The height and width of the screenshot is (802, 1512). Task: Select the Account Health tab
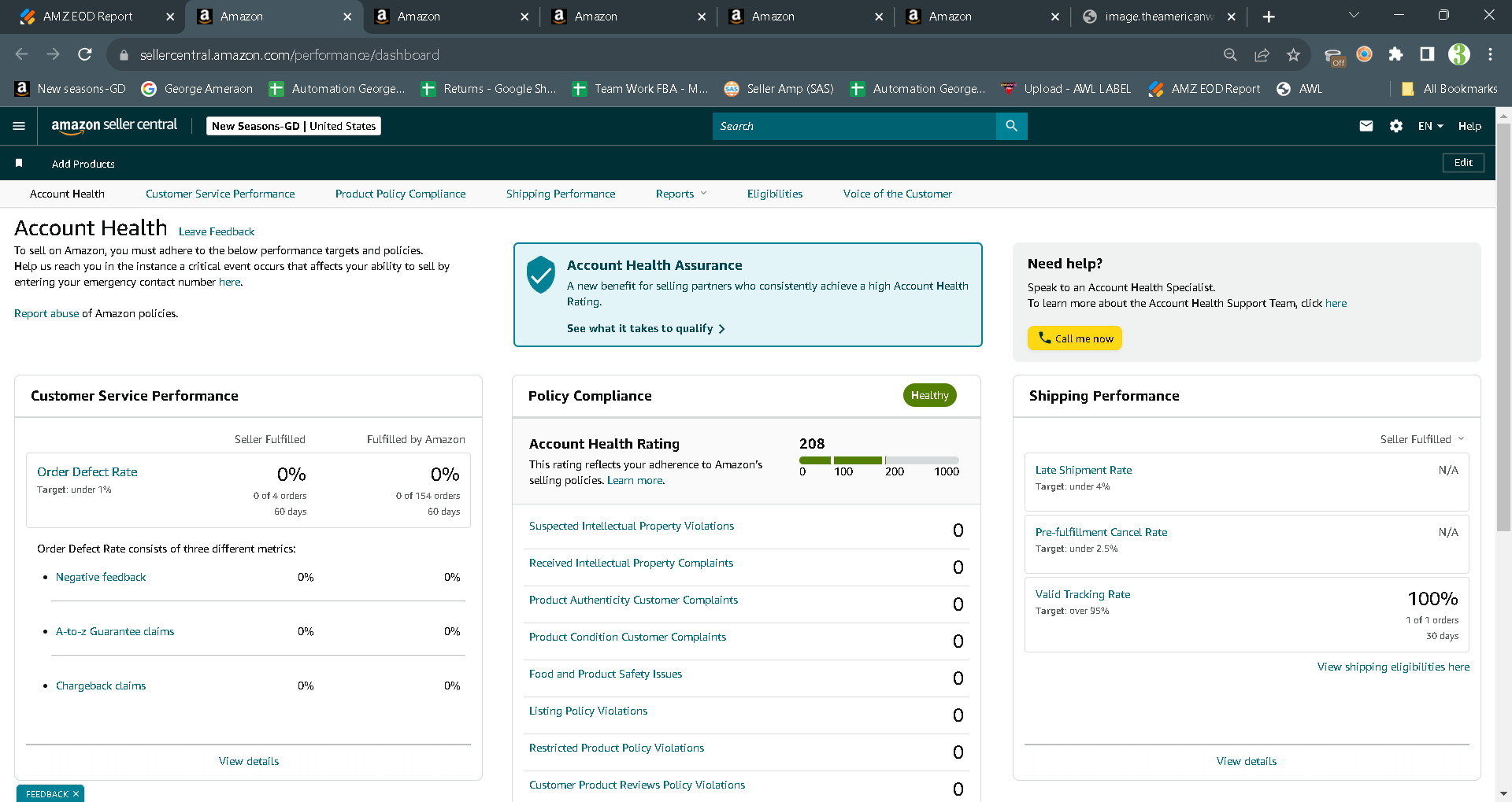click(67, 194)
